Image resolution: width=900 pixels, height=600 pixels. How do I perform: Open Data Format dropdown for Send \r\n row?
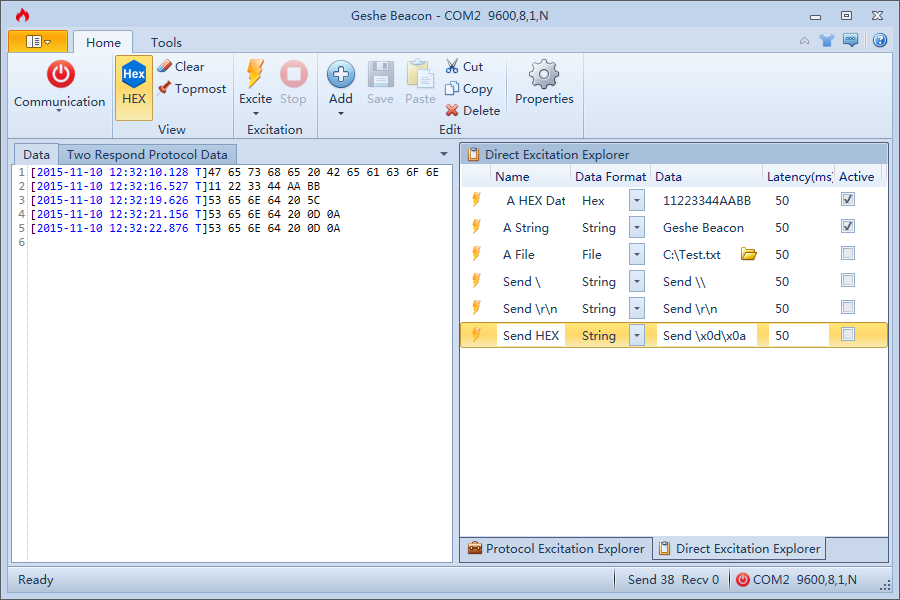[637, 308]
